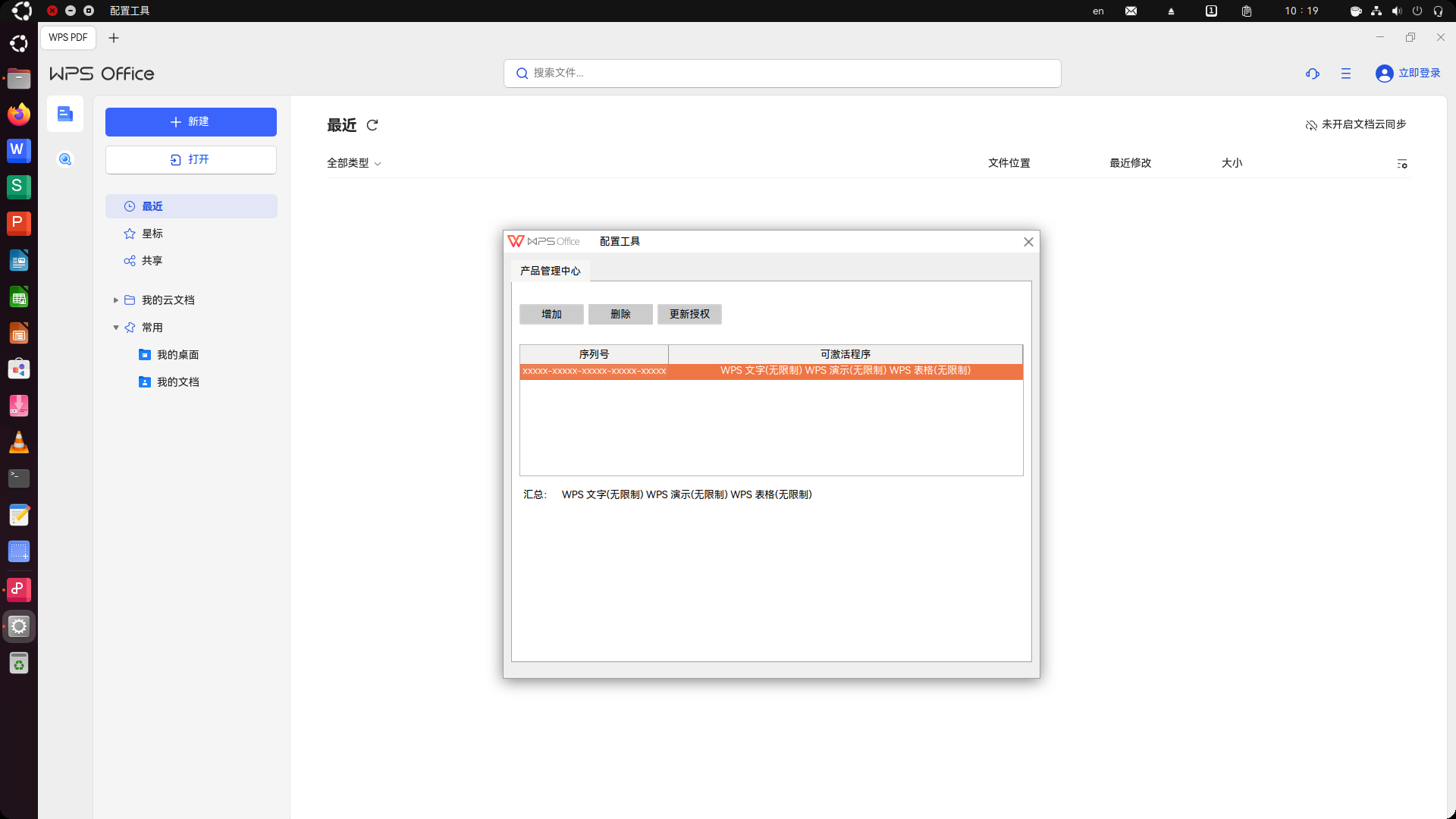
Task: Open the settings gear in dock
Action: [19, 626]
